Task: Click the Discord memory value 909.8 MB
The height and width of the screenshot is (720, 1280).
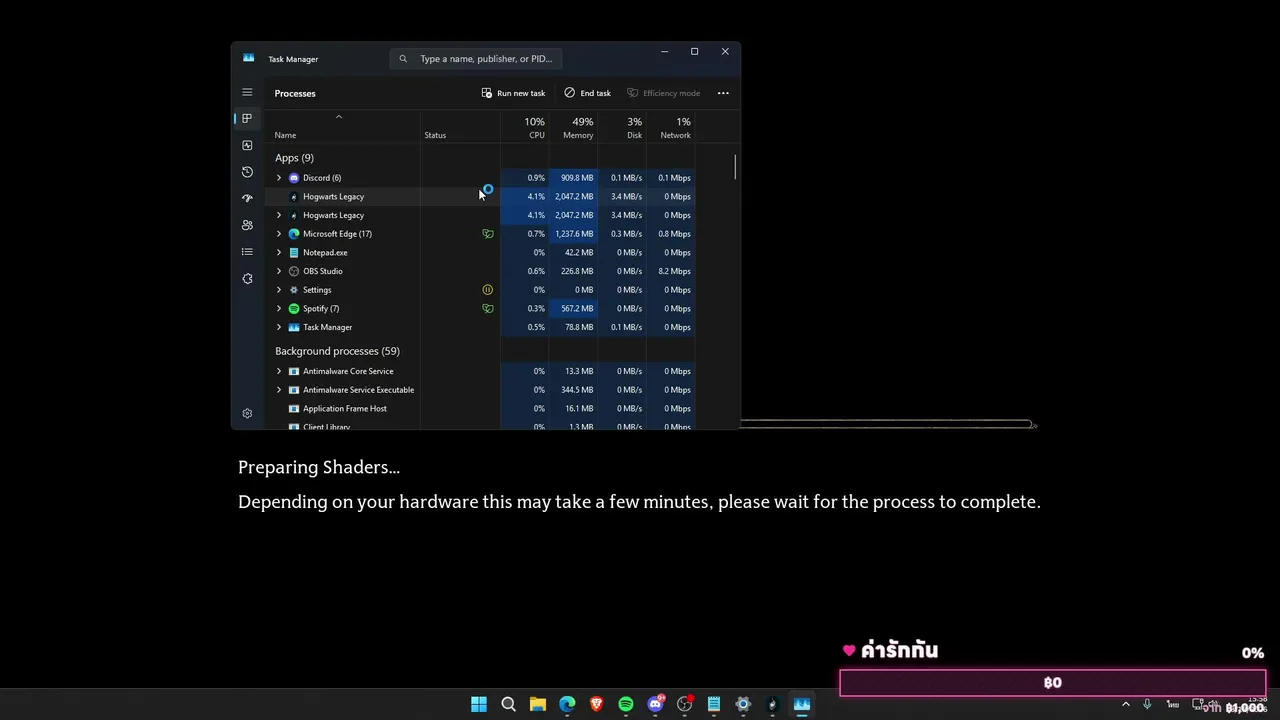Action: click(577, 178)
